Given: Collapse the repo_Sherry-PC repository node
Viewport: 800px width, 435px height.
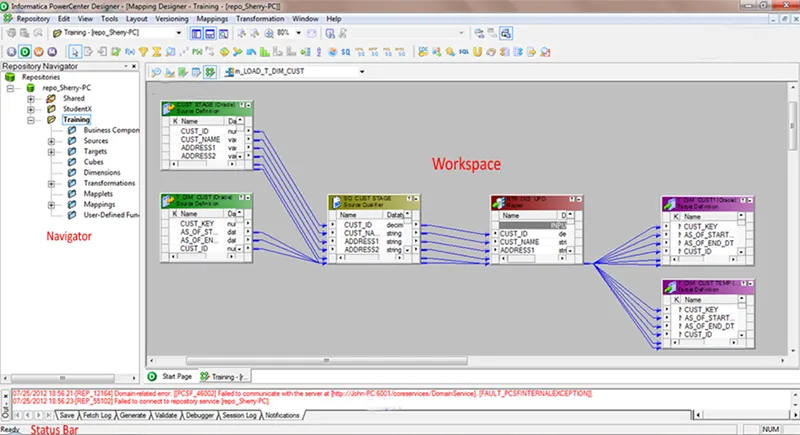Looking at the screenshot, I should click(x=10, y=88).
